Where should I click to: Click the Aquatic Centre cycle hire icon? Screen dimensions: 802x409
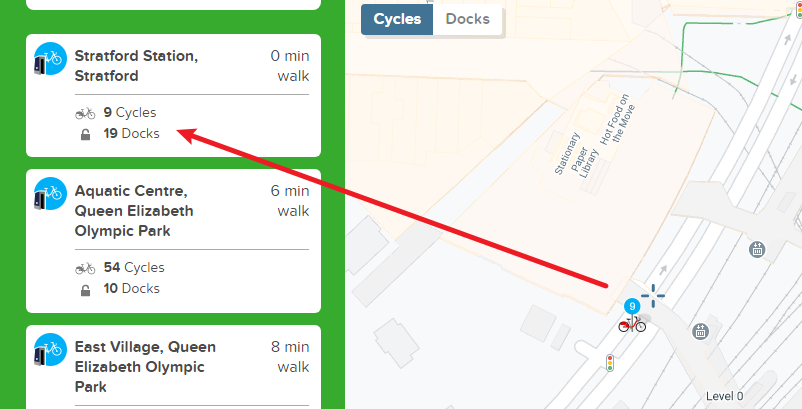point(50,194)
